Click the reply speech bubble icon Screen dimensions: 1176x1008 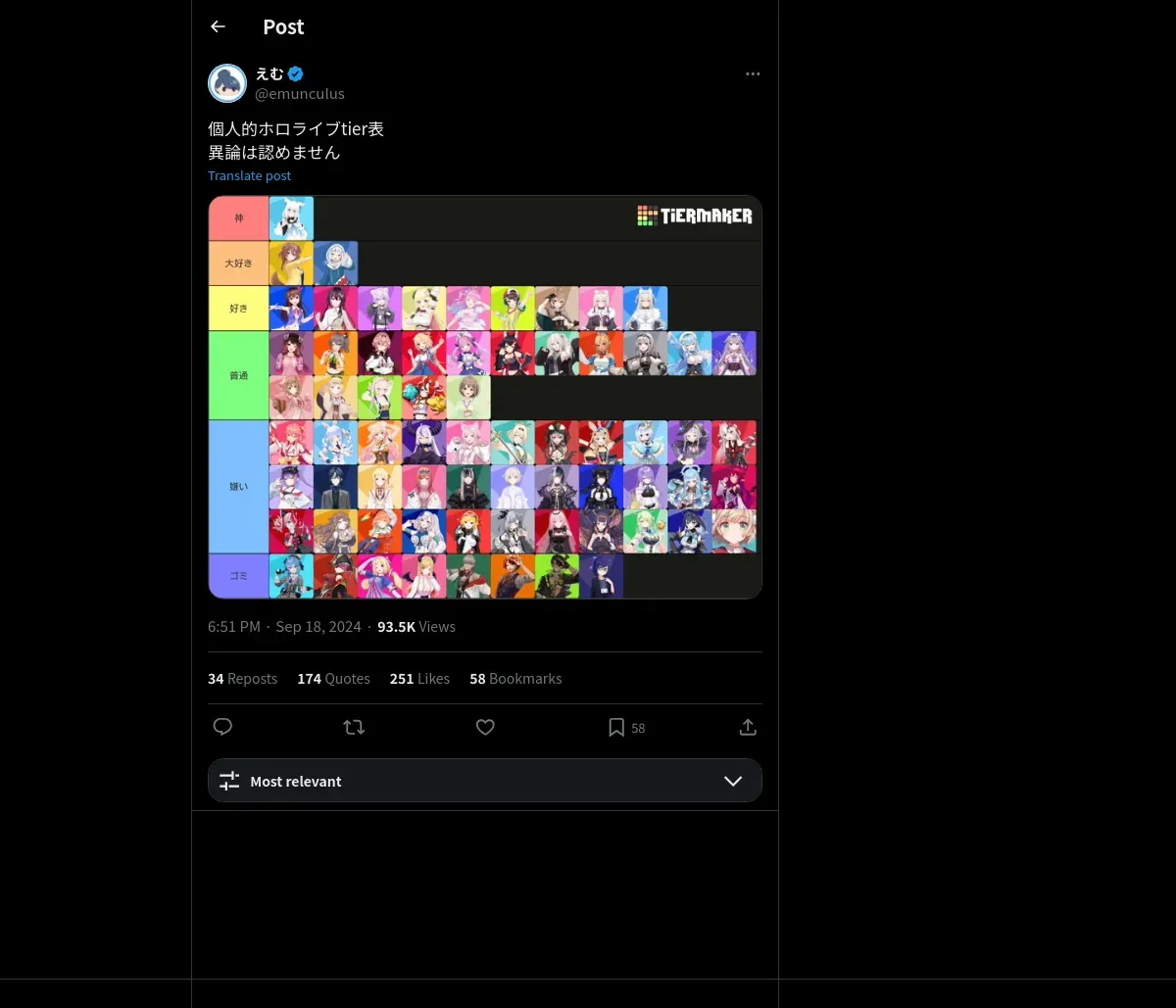pos(222,727)
